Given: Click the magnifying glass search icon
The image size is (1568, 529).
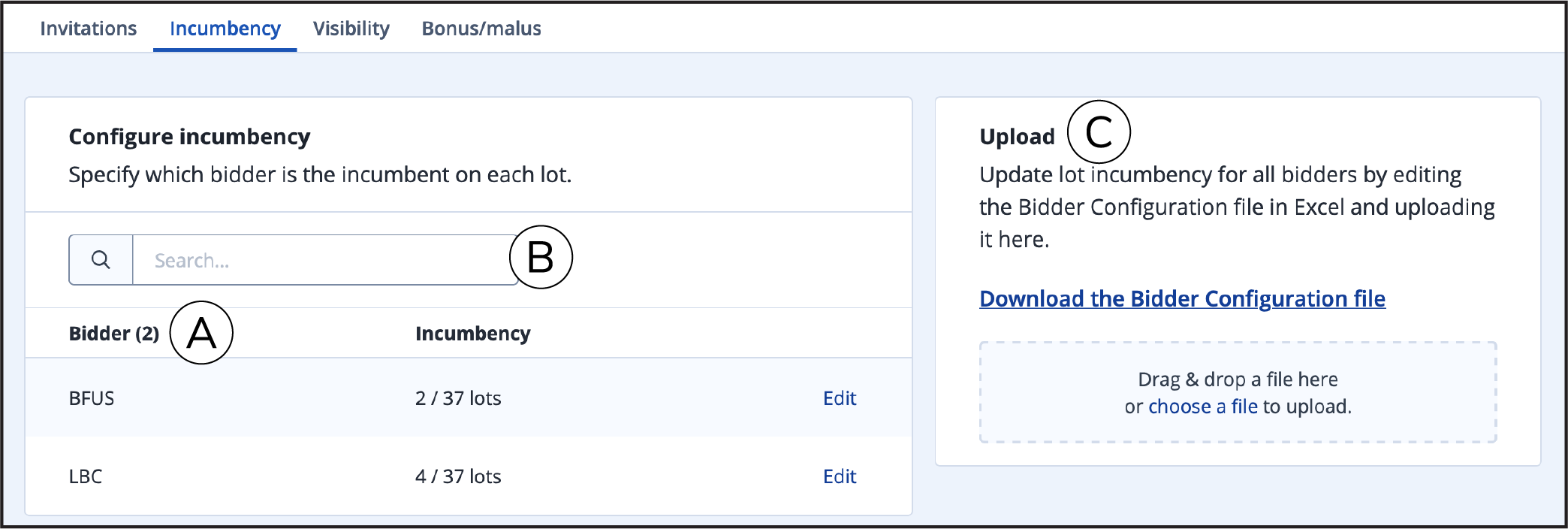Looking at the screenshot, I should (x=101, y=260).
